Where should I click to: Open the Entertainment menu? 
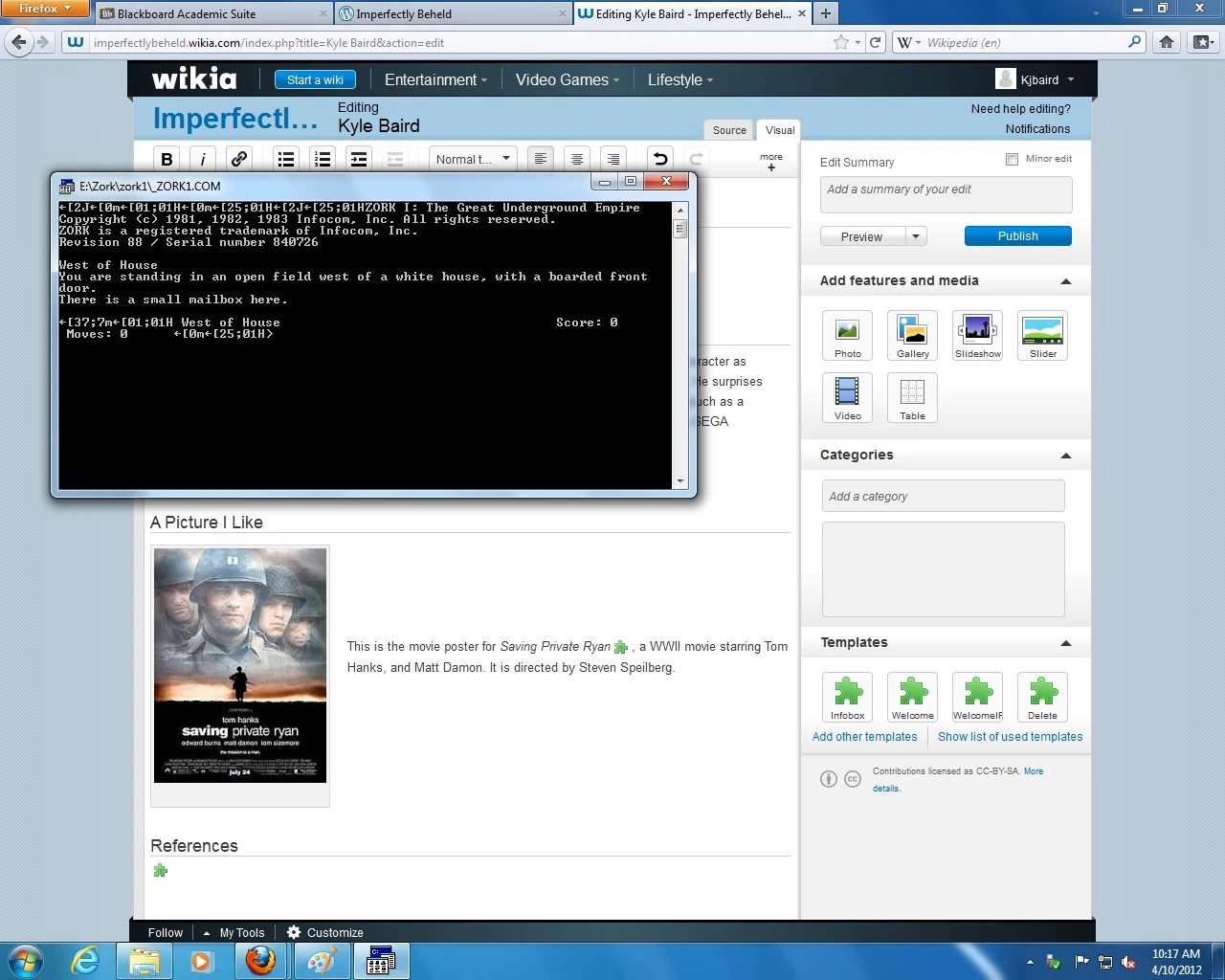coord(435,80)
